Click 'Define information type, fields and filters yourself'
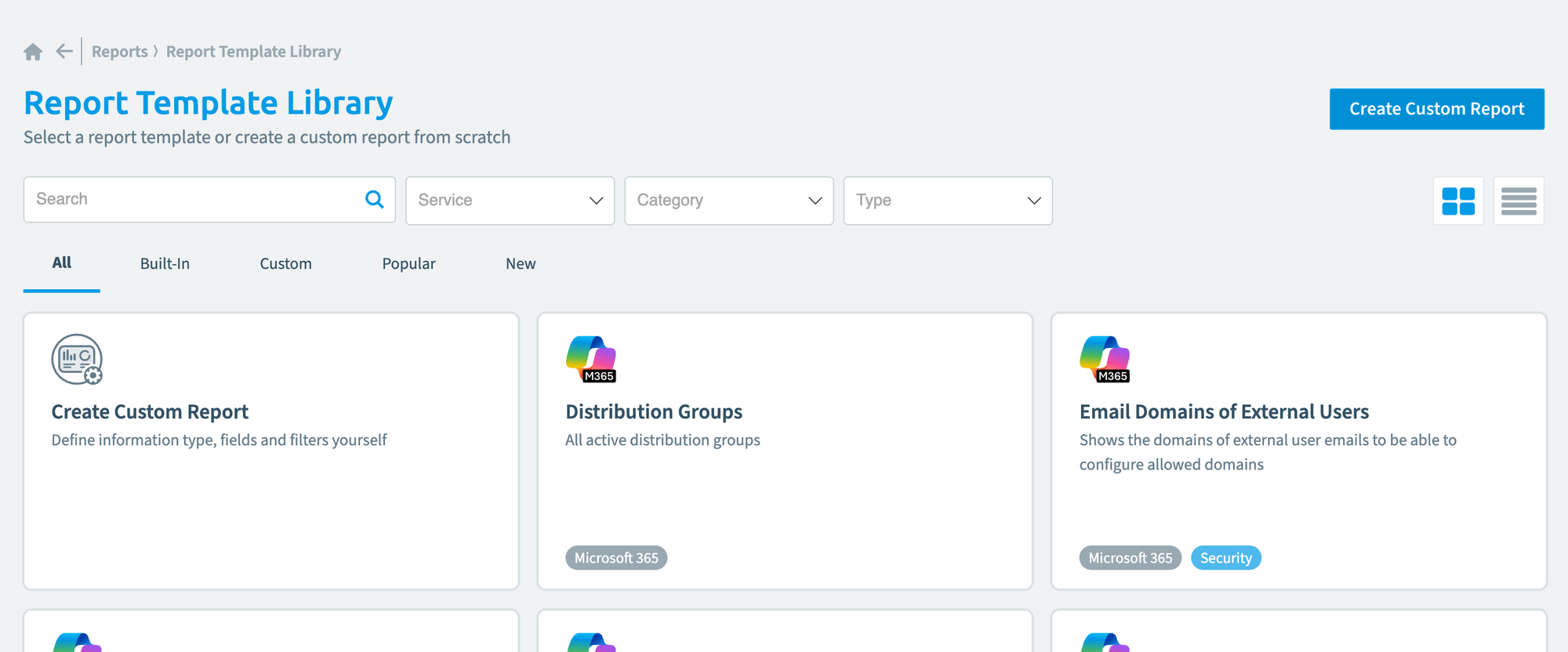1568x652 pixels. point(219,440)
